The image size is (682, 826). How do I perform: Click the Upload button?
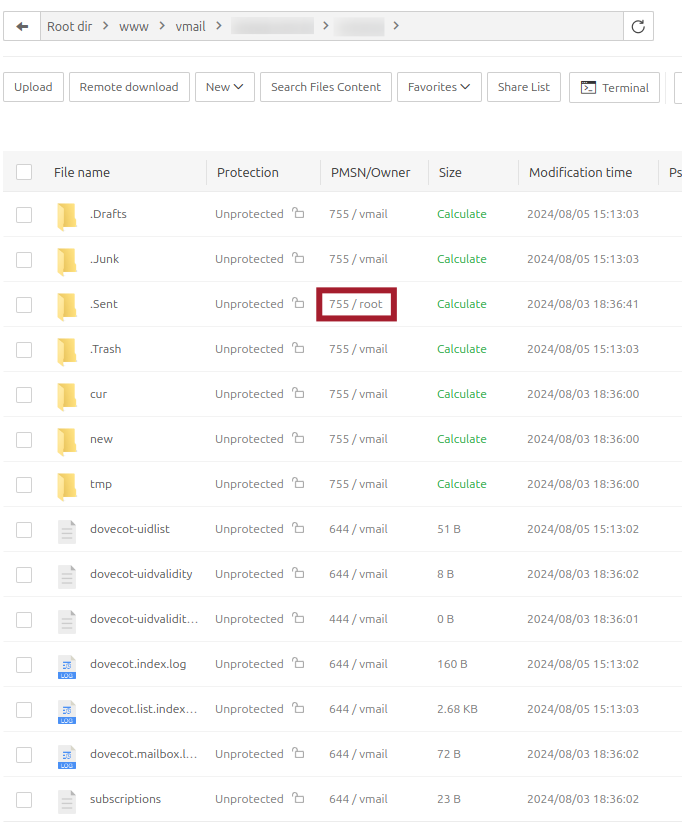(33, 87)
